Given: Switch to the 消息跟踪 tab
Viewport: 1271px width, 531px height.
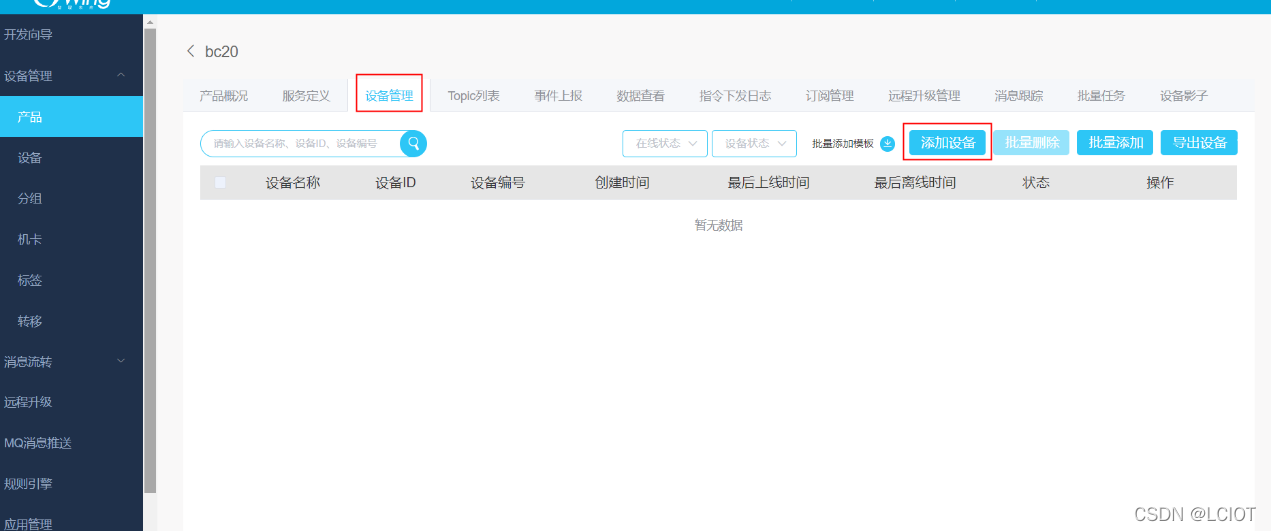Looking at the screenshot, I should click(x=1019, y=96).
